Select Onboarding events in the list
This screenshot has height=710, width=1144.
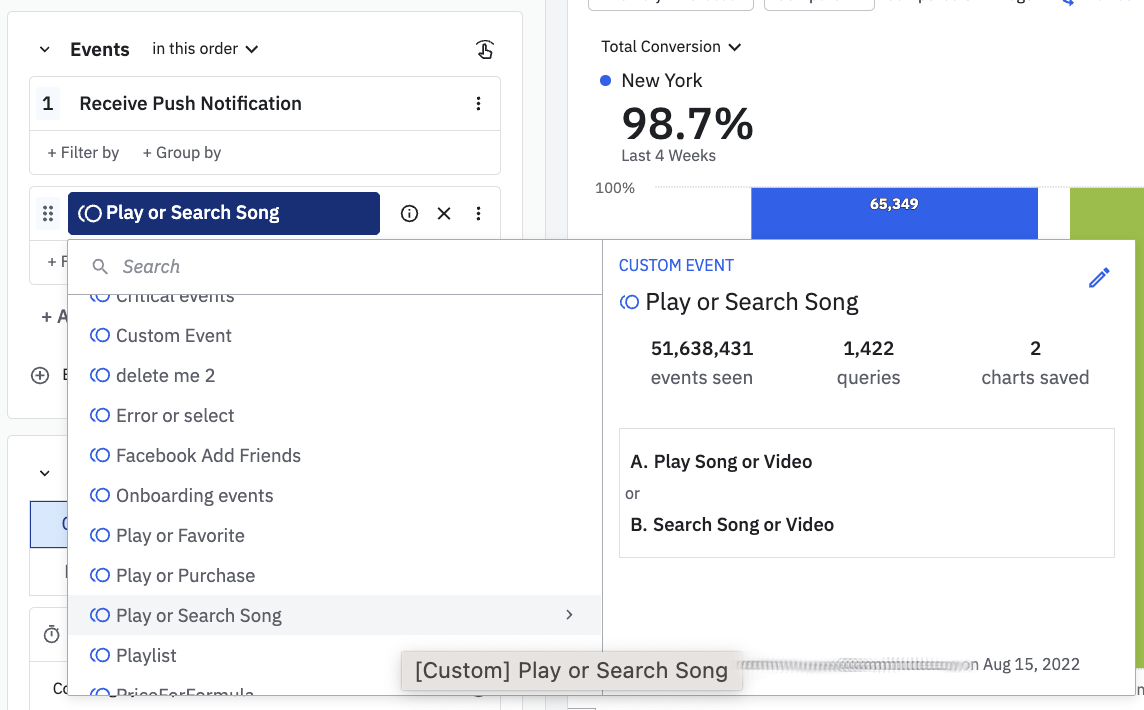click(194, 496)
